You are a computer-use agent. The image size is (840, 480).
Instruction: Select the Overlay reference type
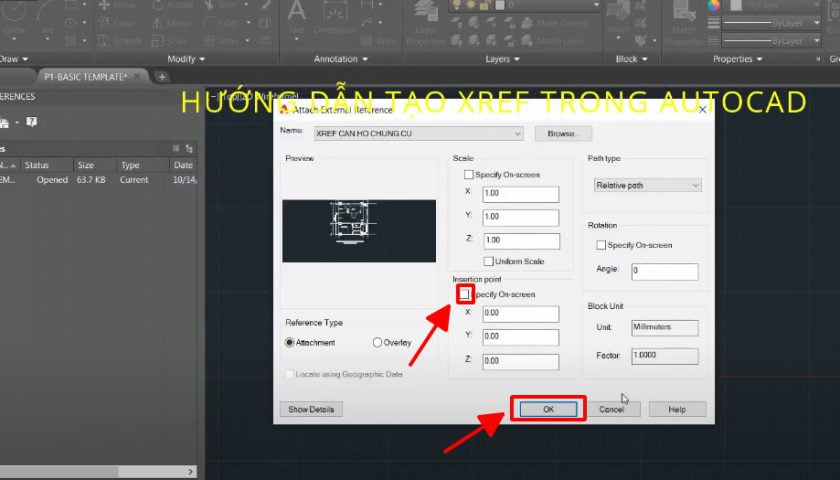click(x=377, y=342)
